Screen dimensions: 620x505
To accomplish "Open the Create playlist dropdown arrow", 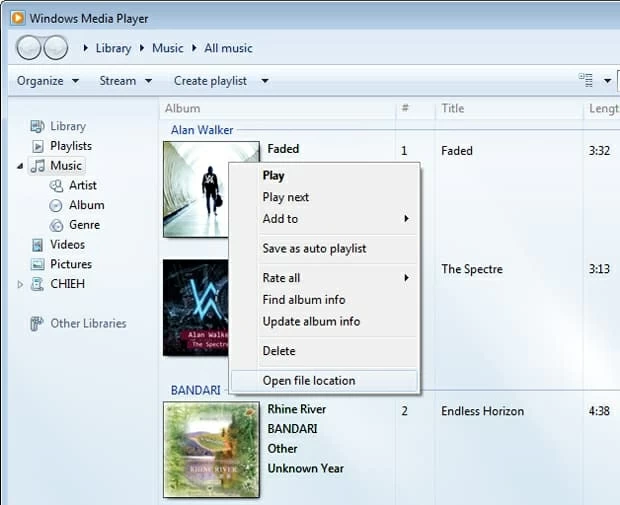I will point(265,81).
